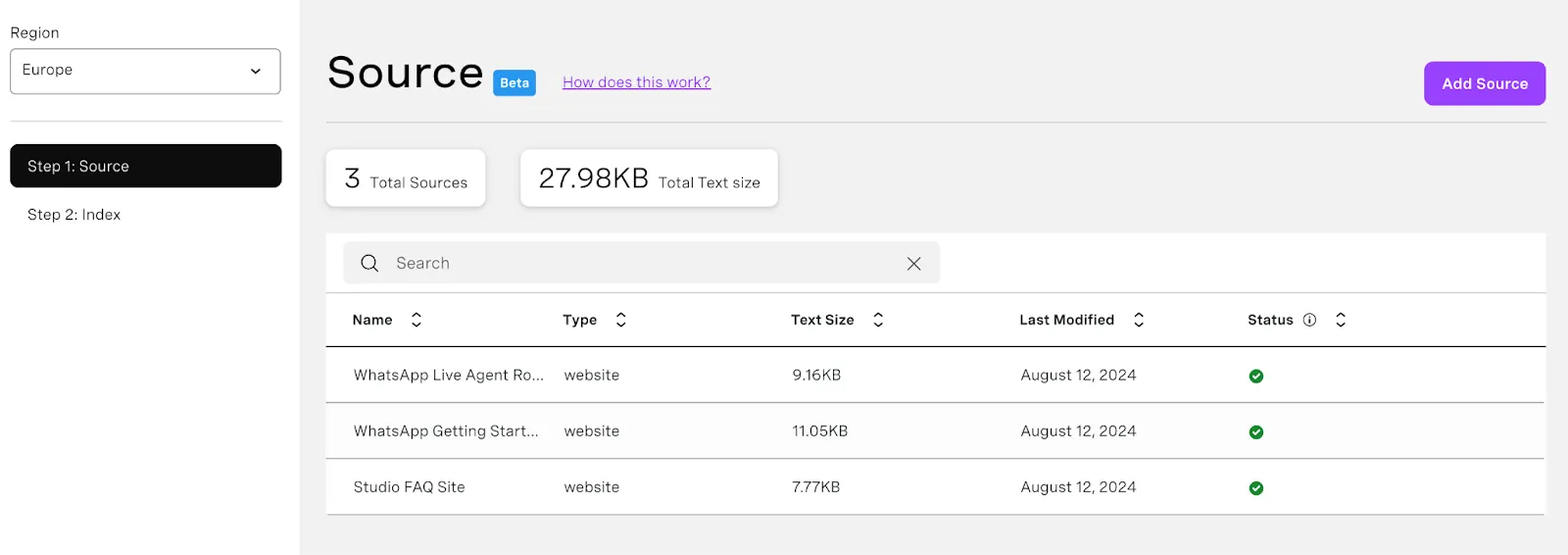This screenshot has height=555, width=1568.
Task: Sort by Status column arrows
Action: tap(1341, 320)
